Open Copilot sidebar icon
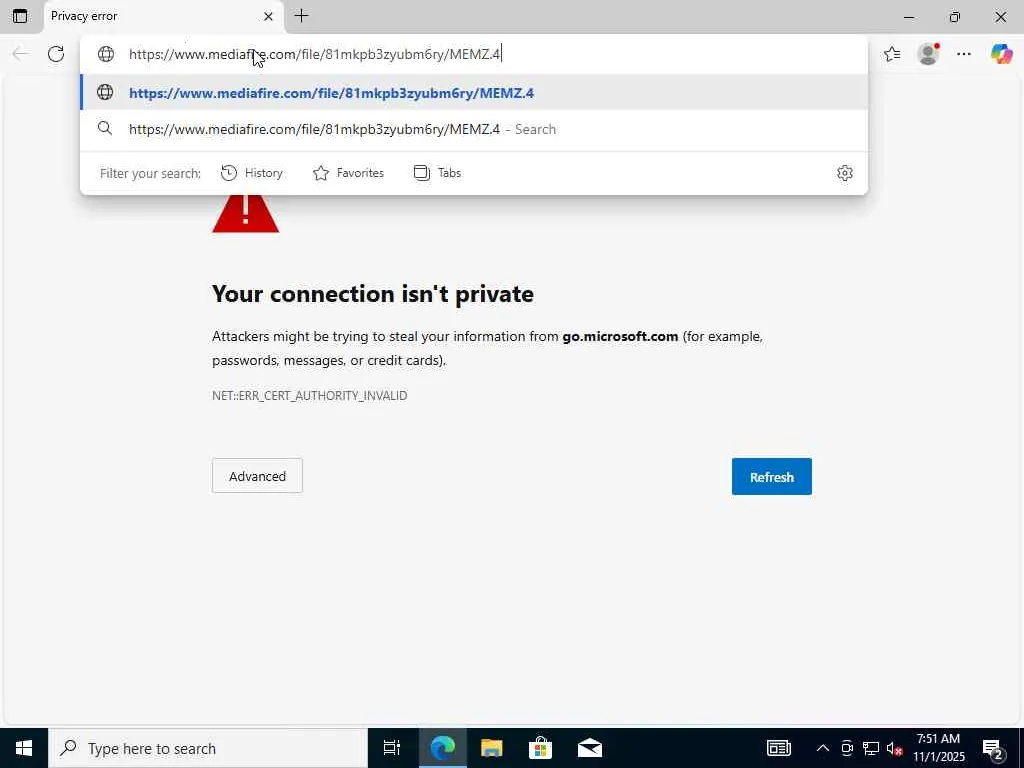This screenshot has width=1024, height=768. (1001, 54)
